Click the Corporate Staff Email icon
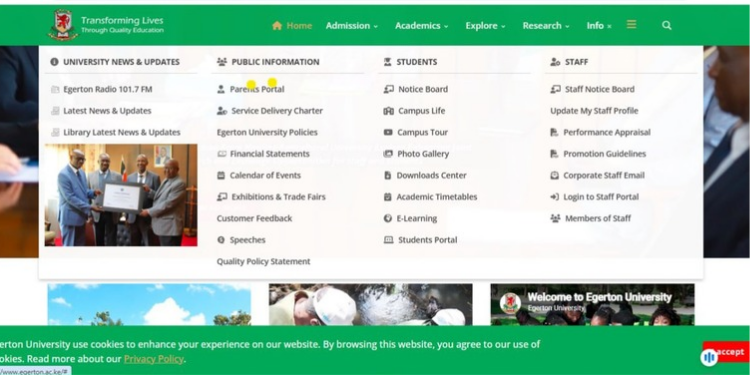This screenshot has height=375, width=750. point(554,176)
